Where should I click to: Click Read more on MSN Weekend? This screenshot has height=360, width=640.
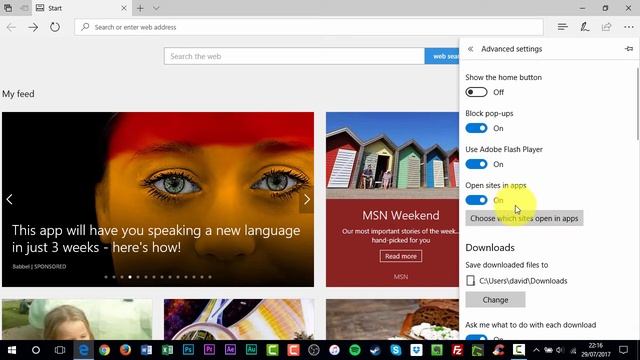(x=401, y=256)
